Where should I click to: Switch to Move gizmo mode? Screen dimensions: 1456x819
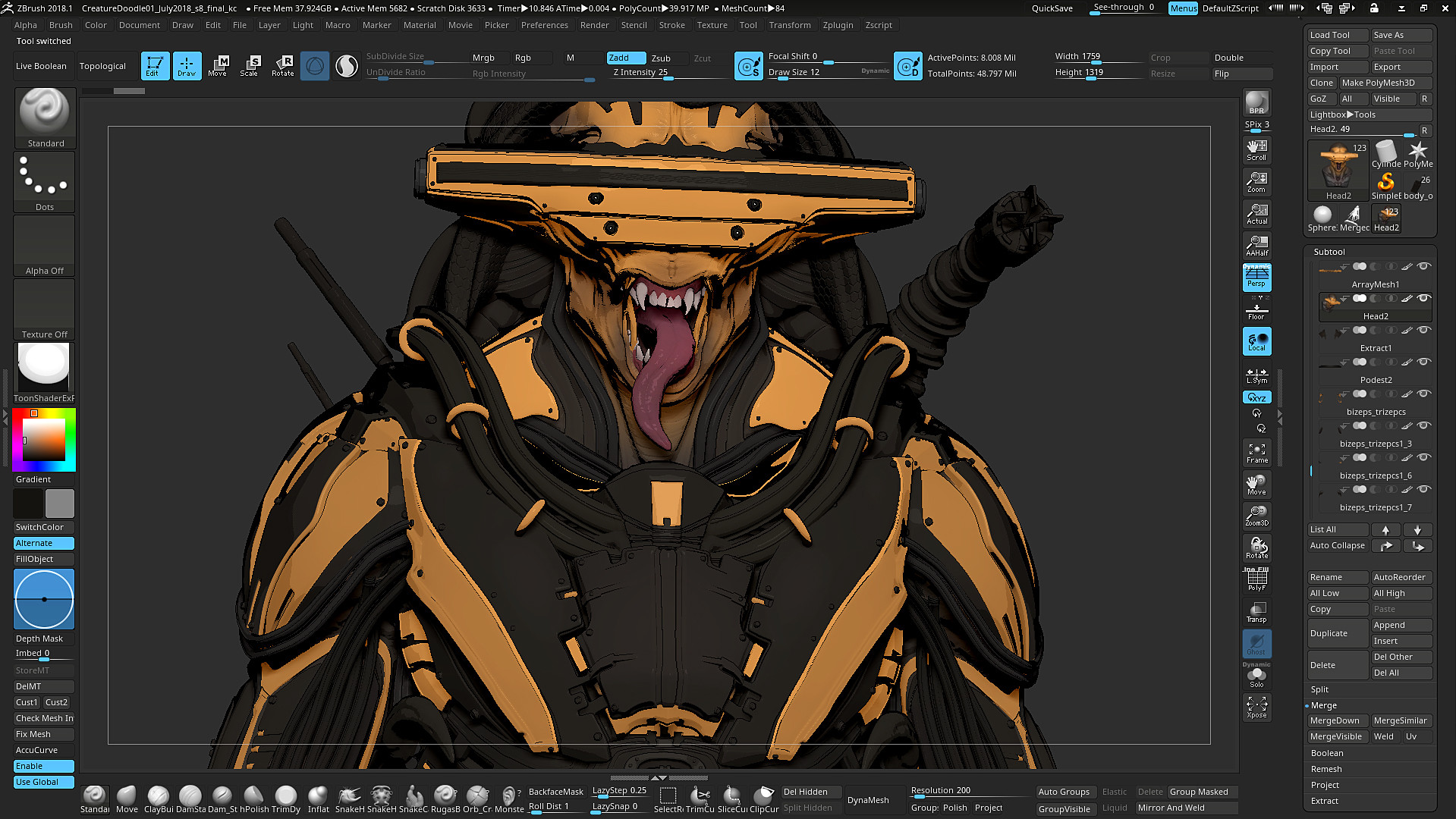(218, 66)
